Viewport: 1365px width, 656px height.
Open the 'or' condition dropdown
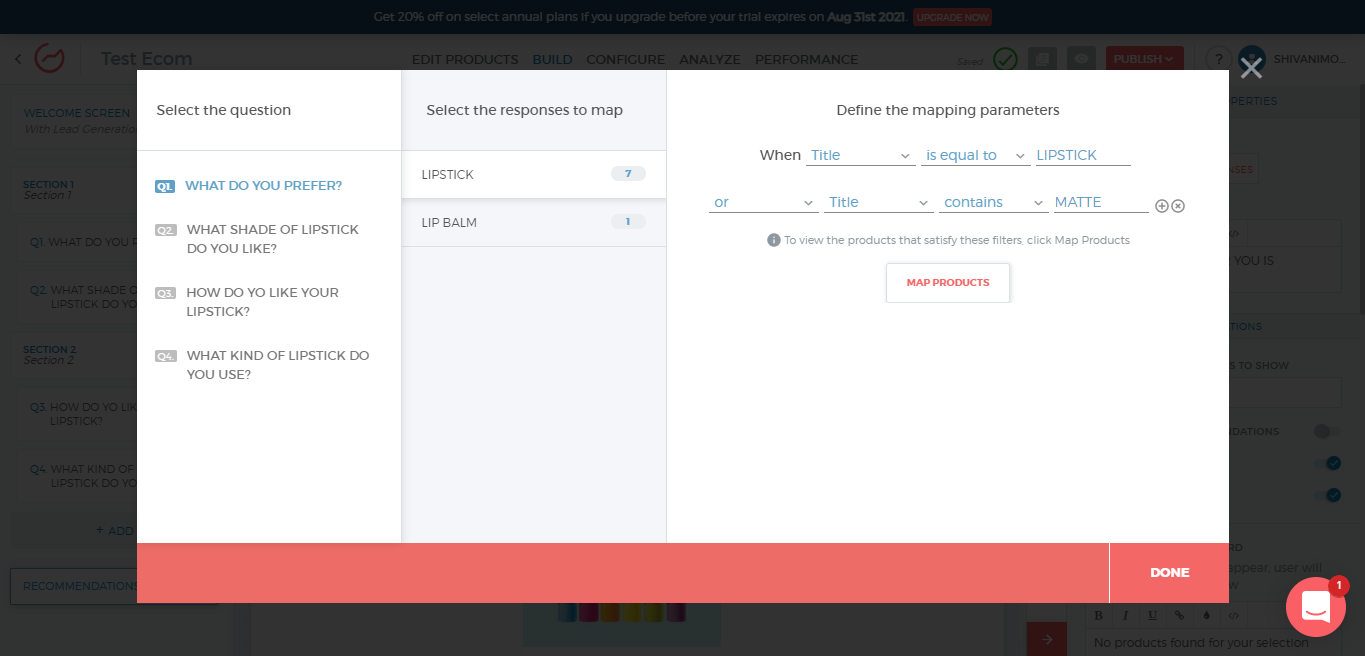pos(764,202)
